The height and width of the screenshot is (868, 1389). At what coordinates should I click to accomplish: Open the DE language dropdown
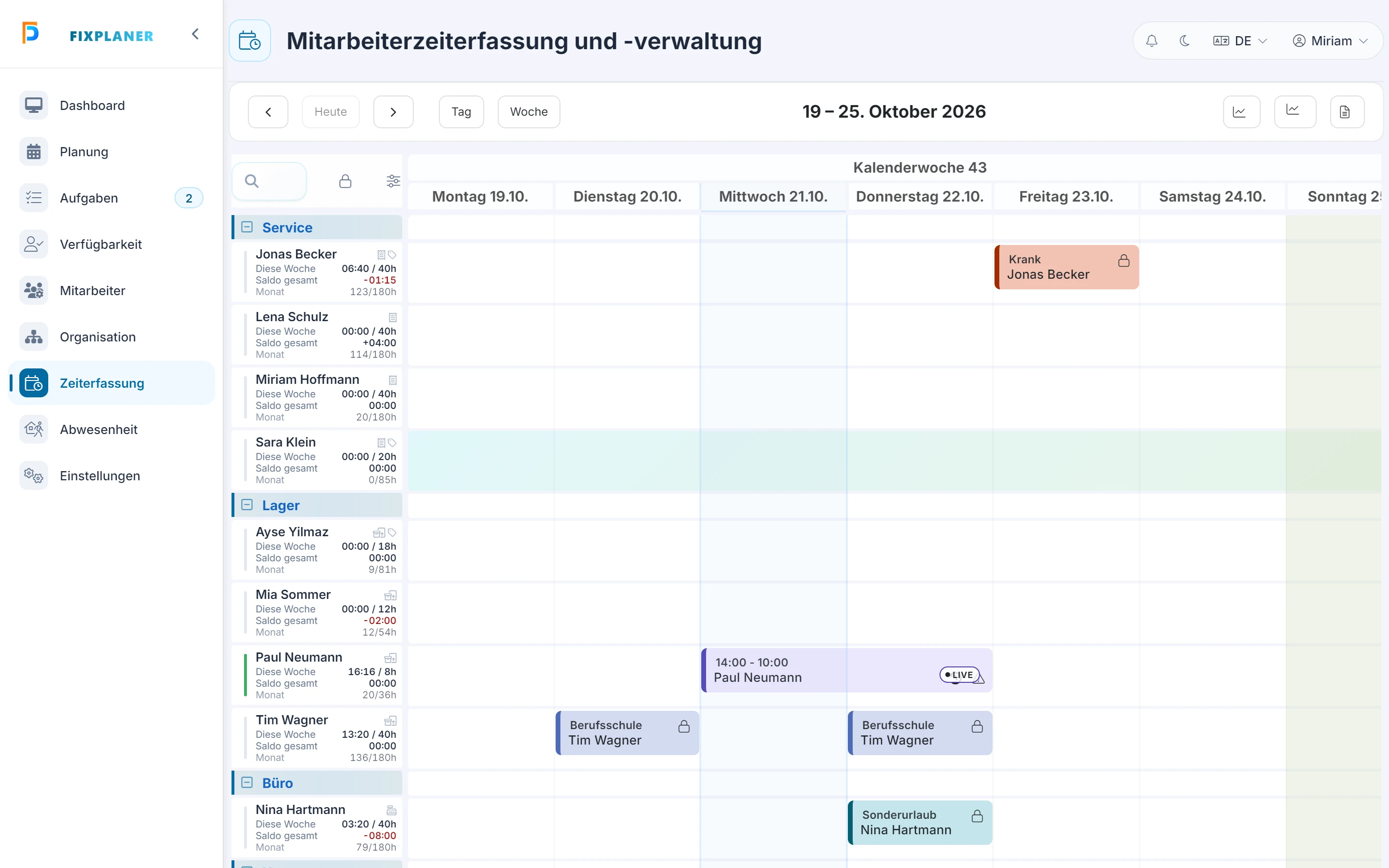(1240, 41)
